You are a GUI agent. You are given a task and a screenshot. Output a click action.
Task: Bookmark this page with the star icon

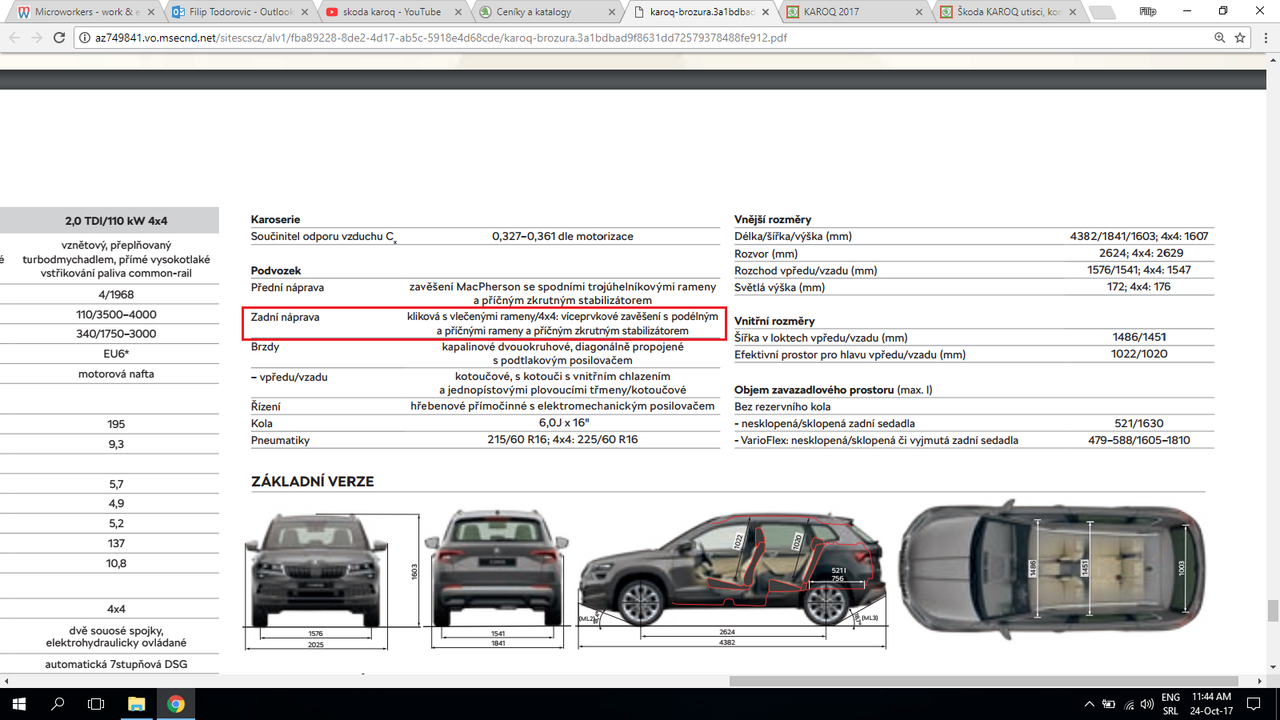[x=1240, y=37]
